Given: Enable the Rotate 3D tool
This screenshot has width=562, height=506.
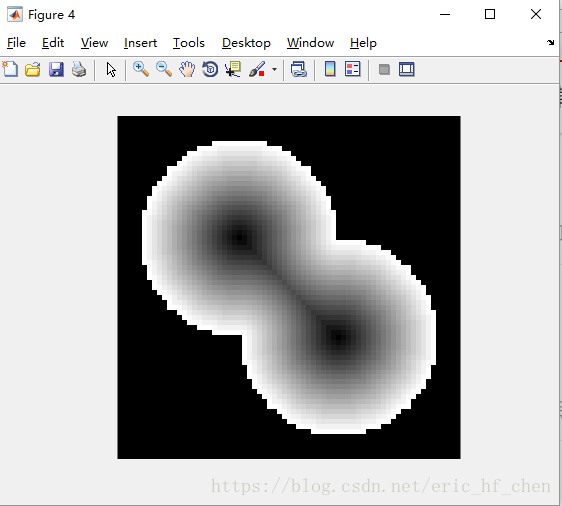Looking at the screenshot, I should point(210,69).
